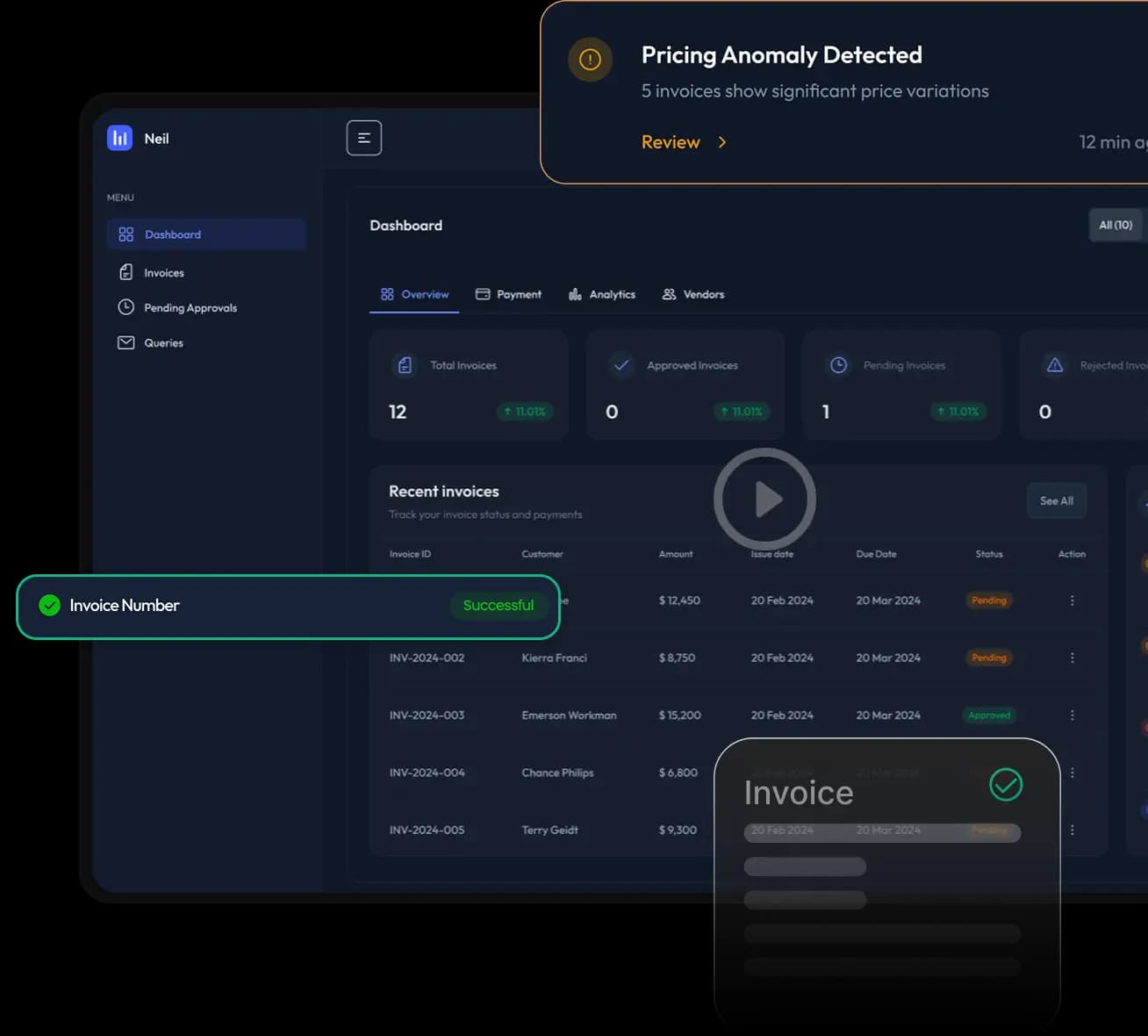Switch to the Payment tab
This screenshot has width=1148, height=1036.
tap(509, 294)
